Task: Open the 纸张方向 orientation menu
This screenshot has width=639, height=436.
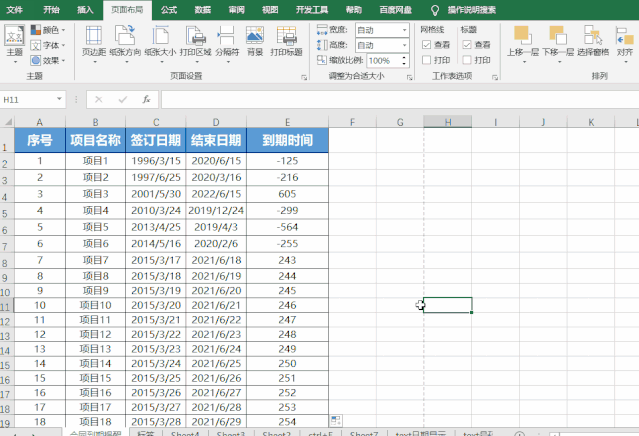Action: (125, 44)
